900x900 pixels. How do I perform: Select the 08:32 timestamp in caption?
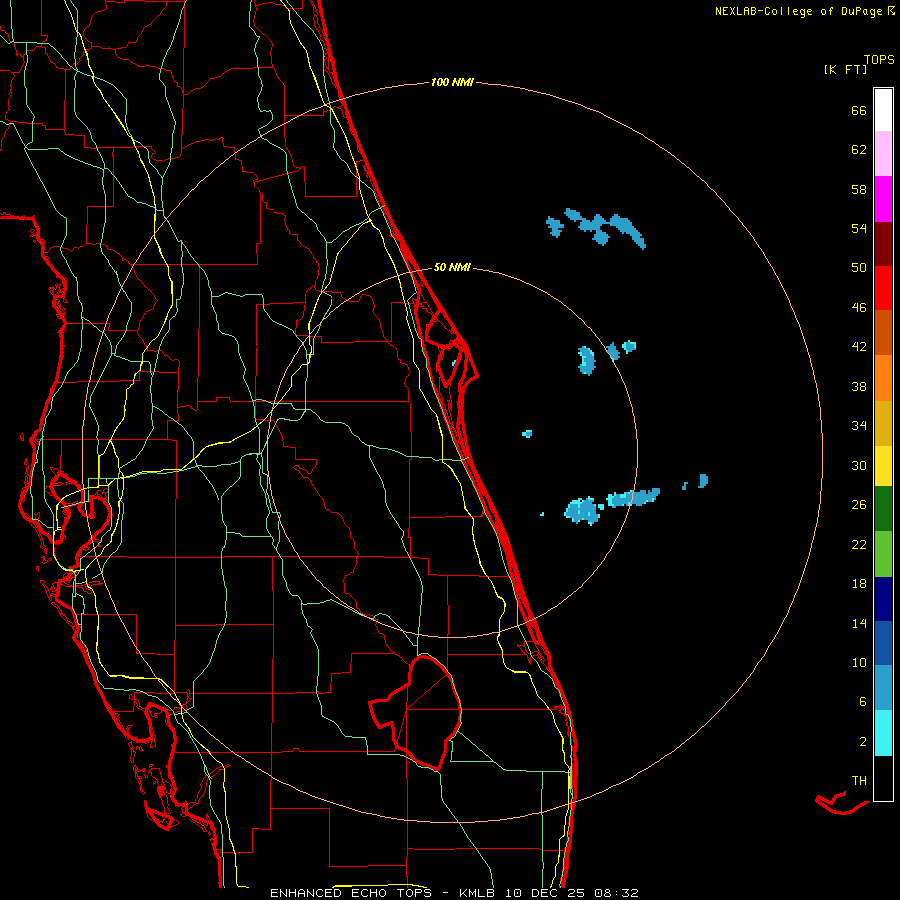(616, 893)
